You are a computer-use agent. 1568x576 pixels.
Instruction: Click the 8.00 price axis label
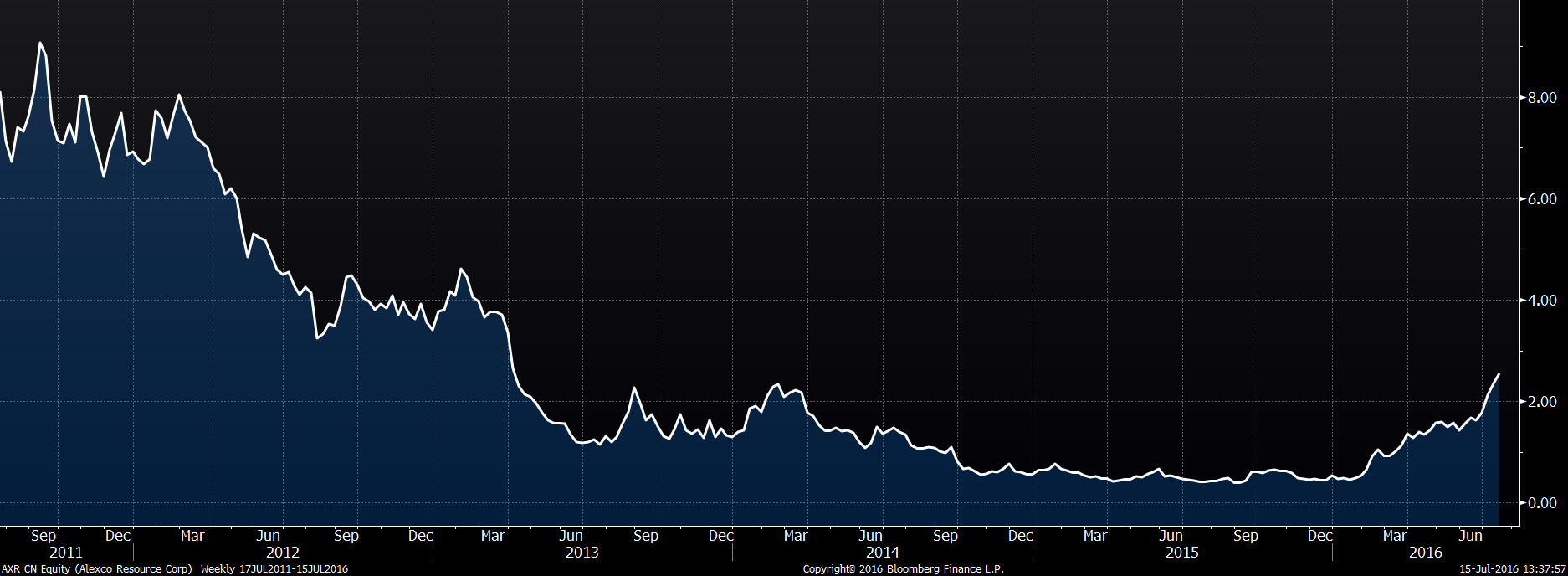(x=1542, y=98)
